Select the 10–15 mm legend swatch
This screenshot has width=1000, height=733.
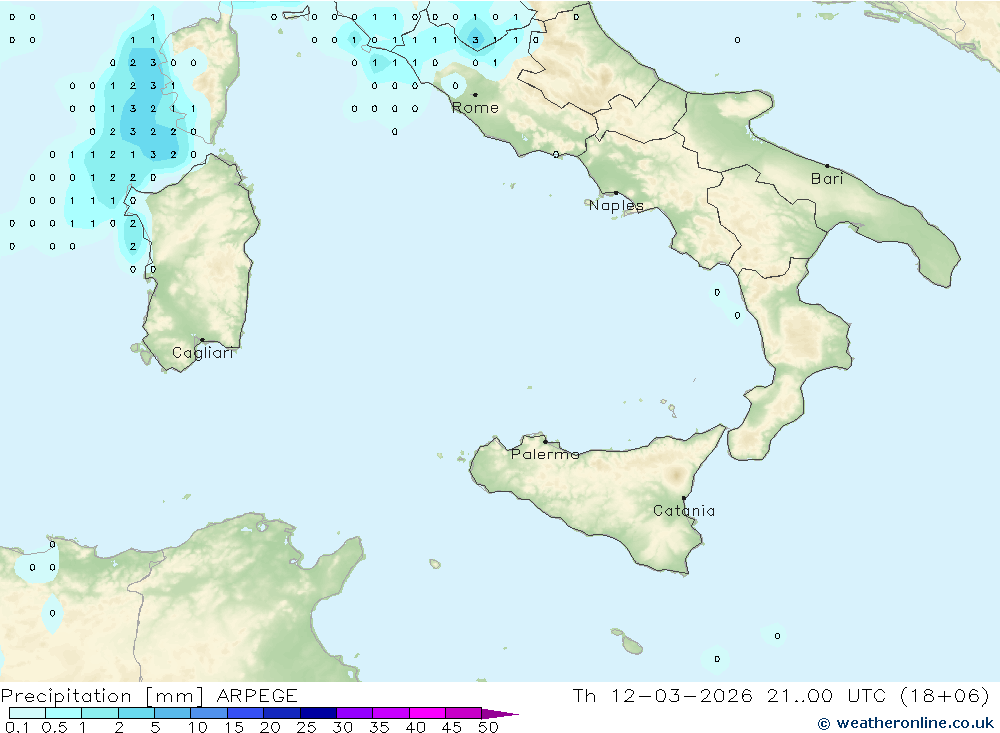pyautogui.click(x=209, y=713)
